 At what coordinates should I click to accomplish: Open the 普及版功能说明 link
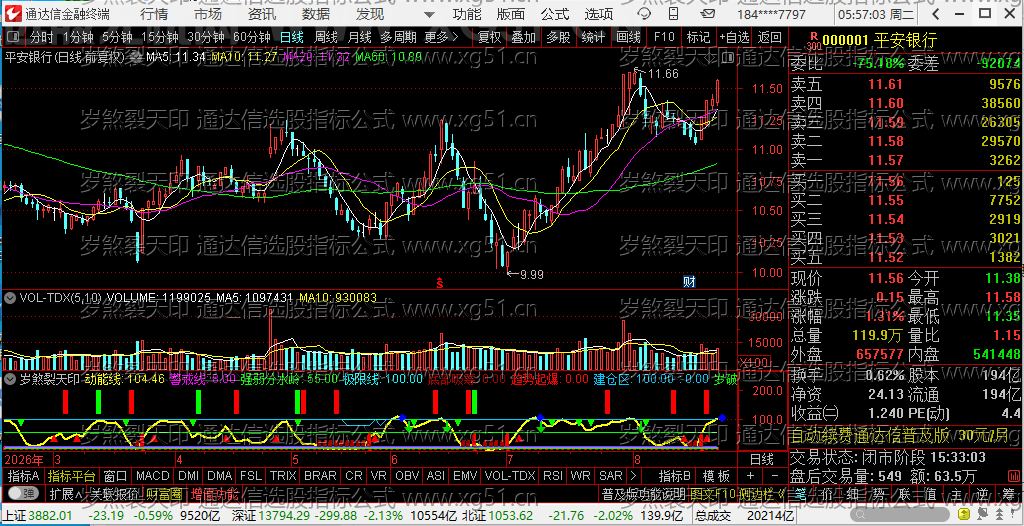[x=644, y=493]
